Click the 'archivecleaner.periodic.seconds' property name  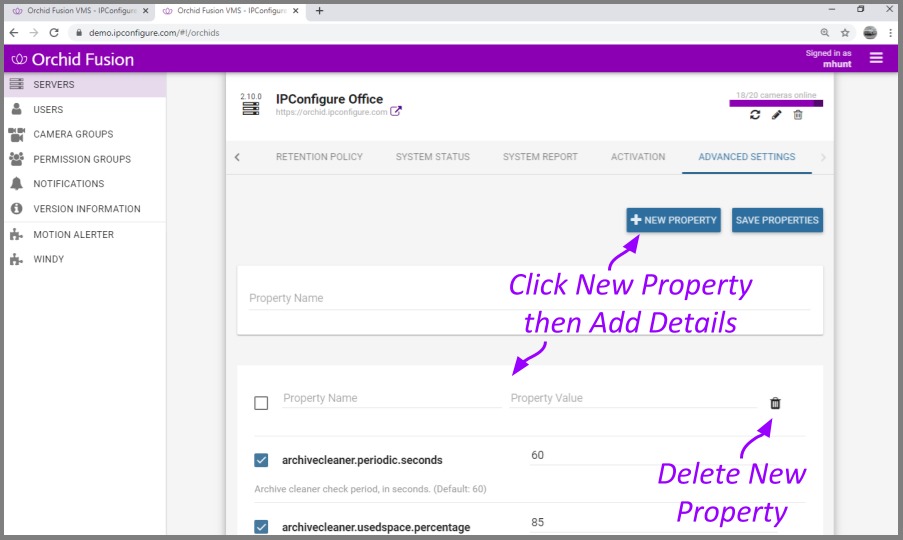pyautogui.click(x=362, y=460)
